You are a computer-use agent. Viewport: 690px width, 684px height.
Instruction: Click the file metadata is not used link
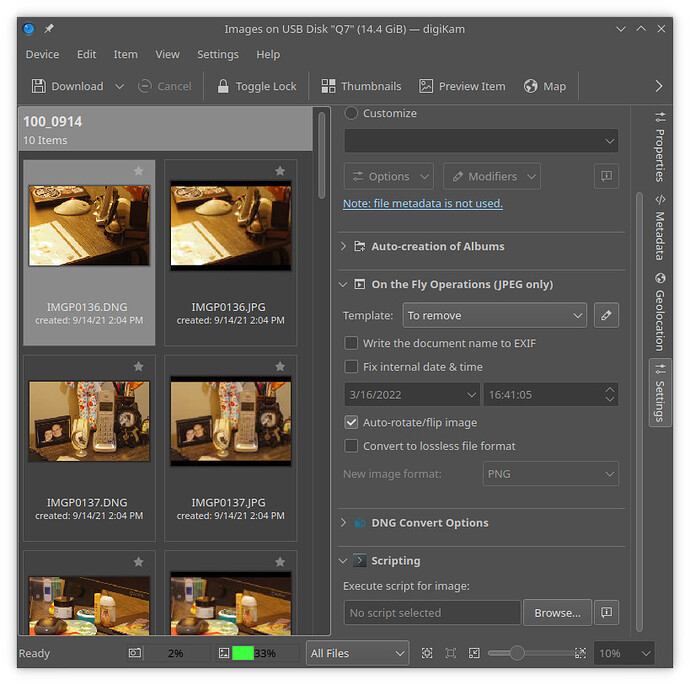(x=422, y=203)
